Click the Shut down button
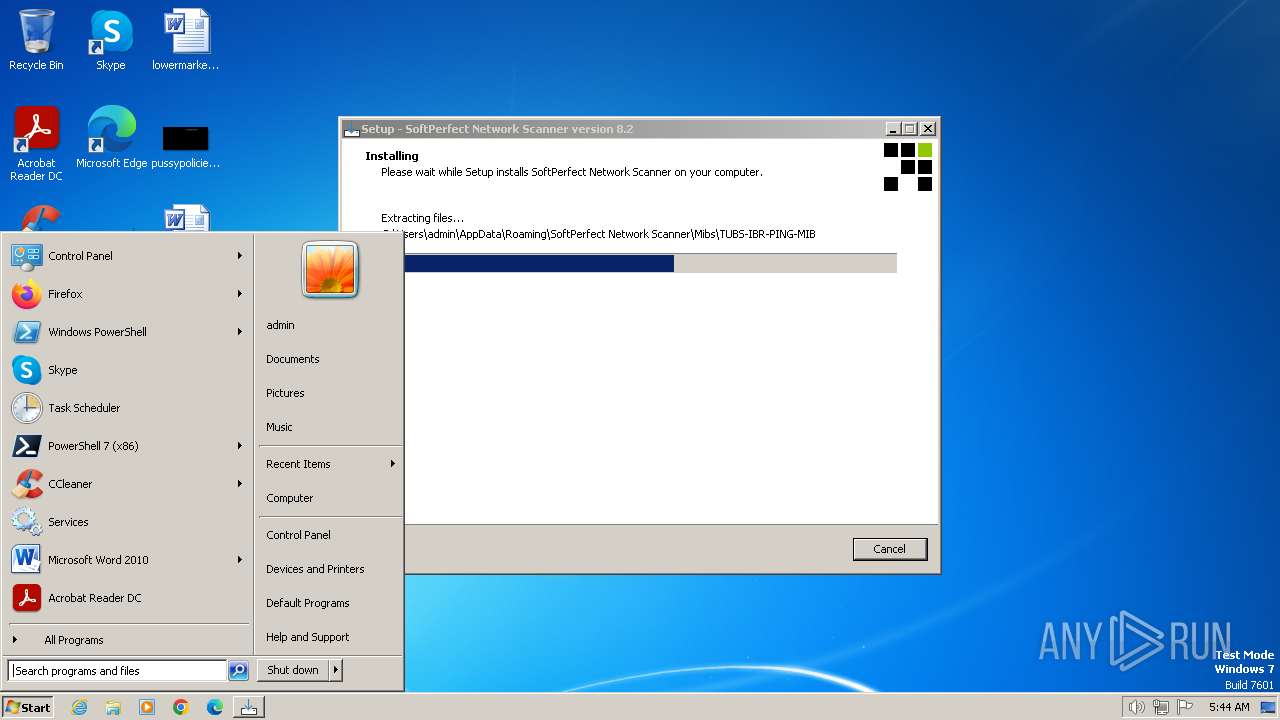The image size is (1280, 720). [x=293, y=670]
